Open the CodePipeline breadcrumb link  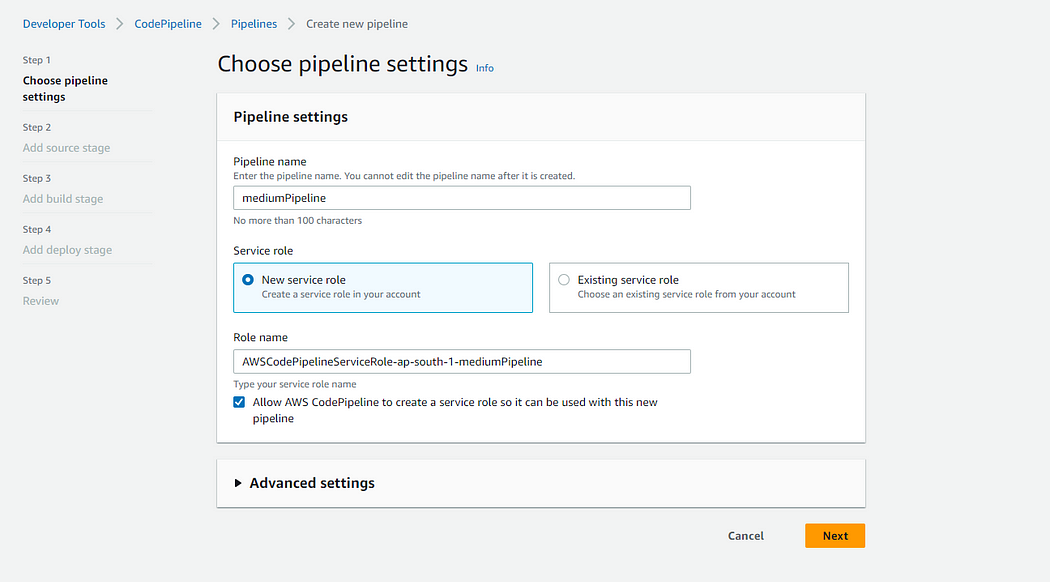[x=167, y=23]
